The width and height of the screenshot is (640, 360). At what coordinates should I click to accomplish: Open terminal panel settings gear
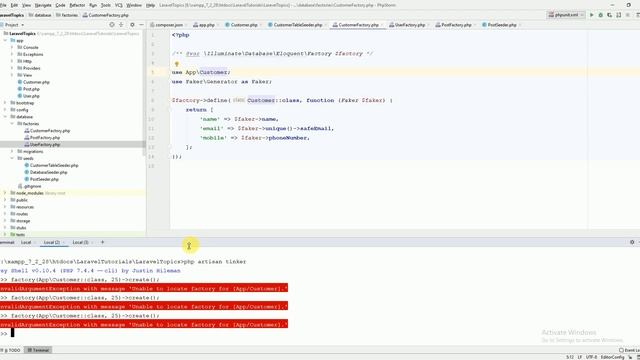pyautogui.click(x=632, y=242)
